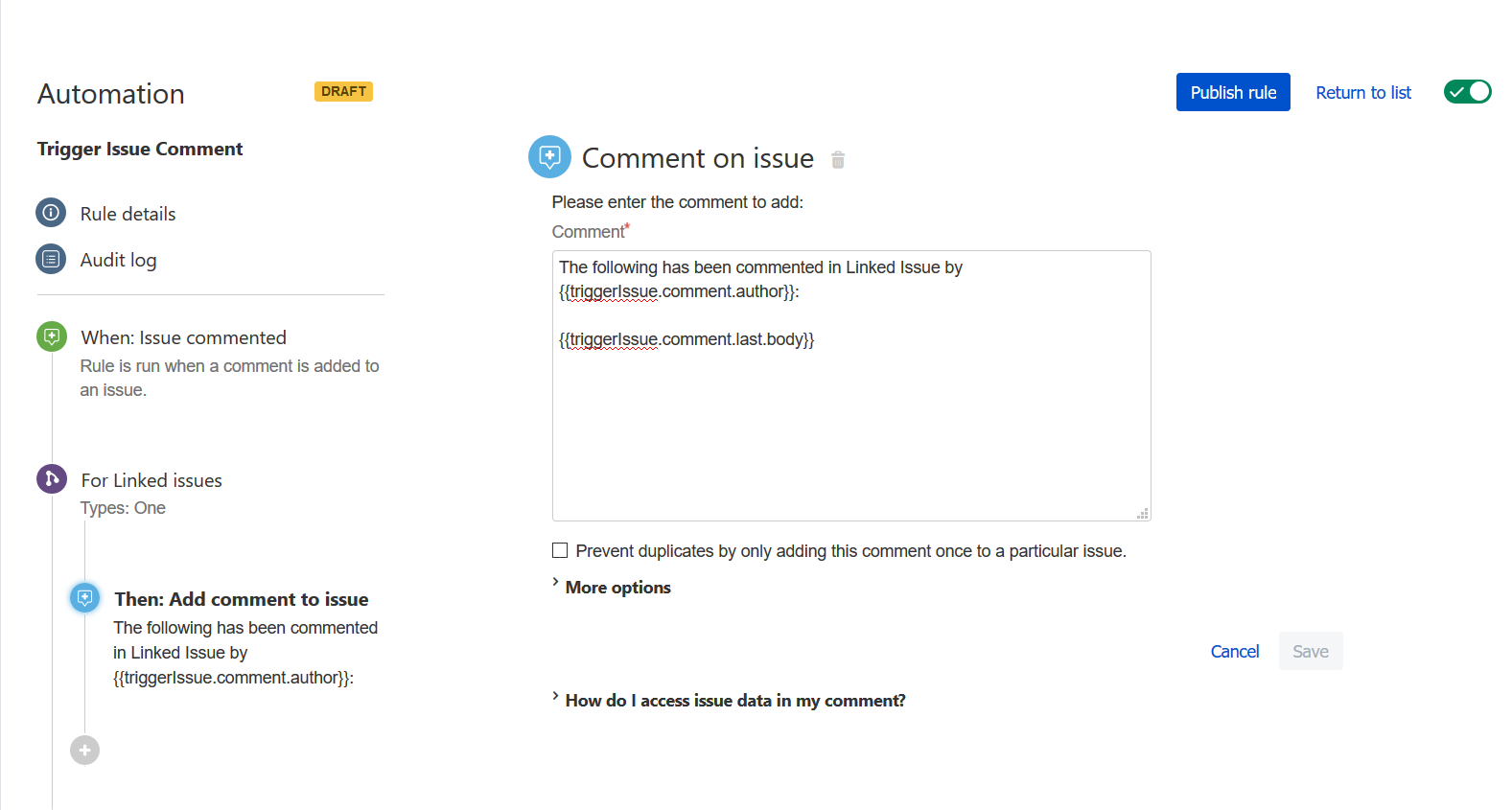This screenshot has height=810, width=1512.
Task: Check the Prevent duplicates checkbox
Action: pos(560,550)
